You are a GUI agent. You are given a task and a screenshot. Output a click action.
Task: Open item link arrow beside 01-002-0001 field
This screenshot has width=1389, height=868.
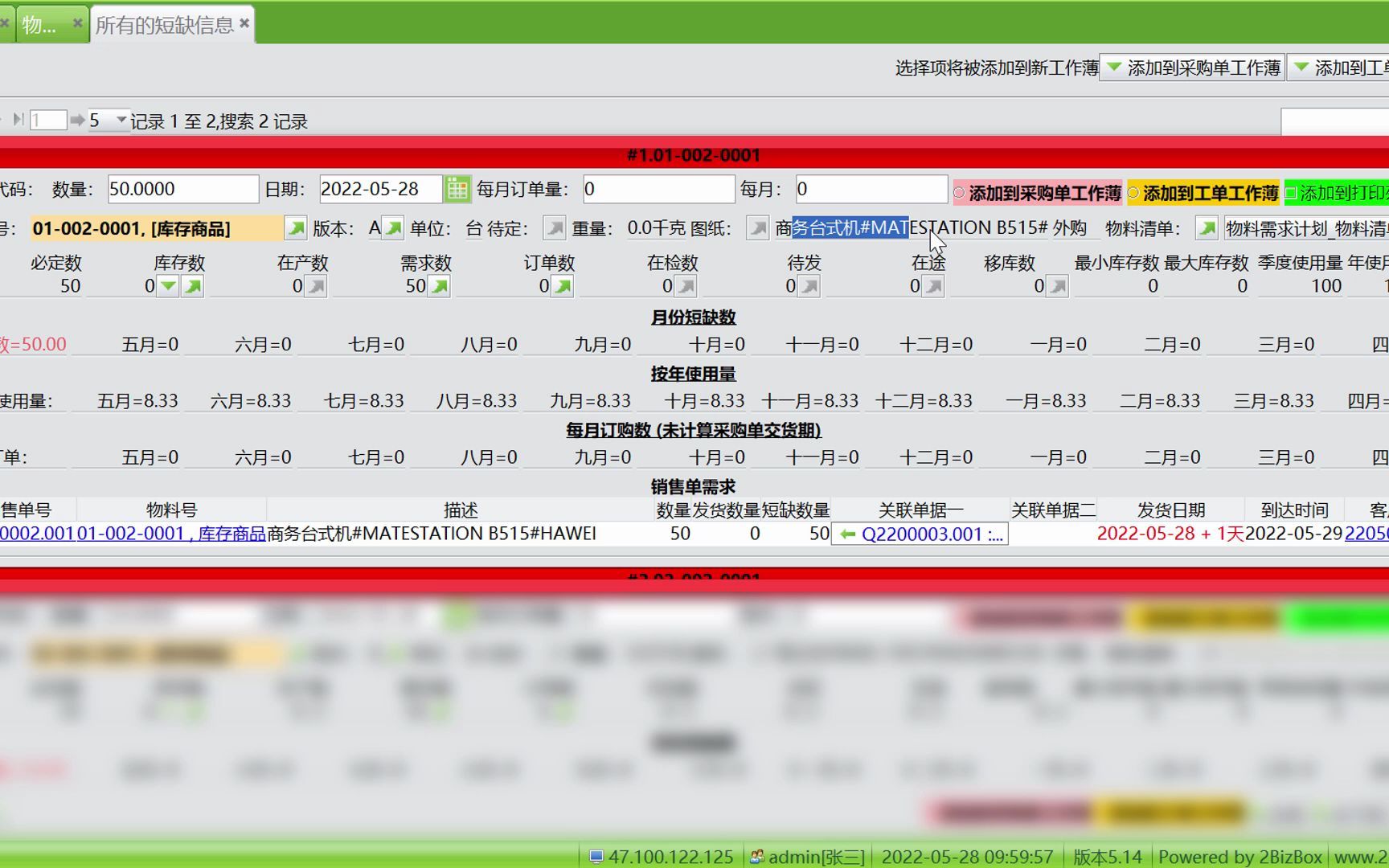click(296, 229)
